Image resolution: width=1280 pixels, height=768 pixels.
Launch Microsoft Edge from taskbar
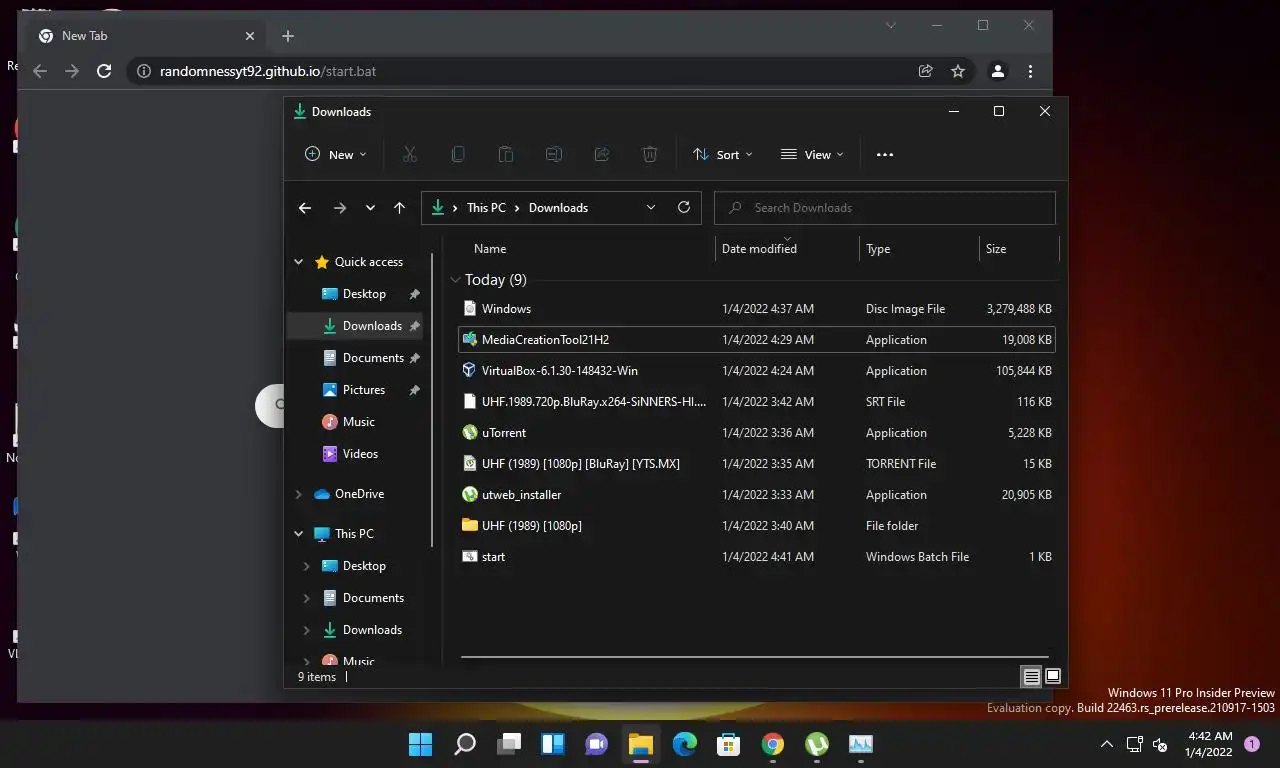(x=685, y=744)
